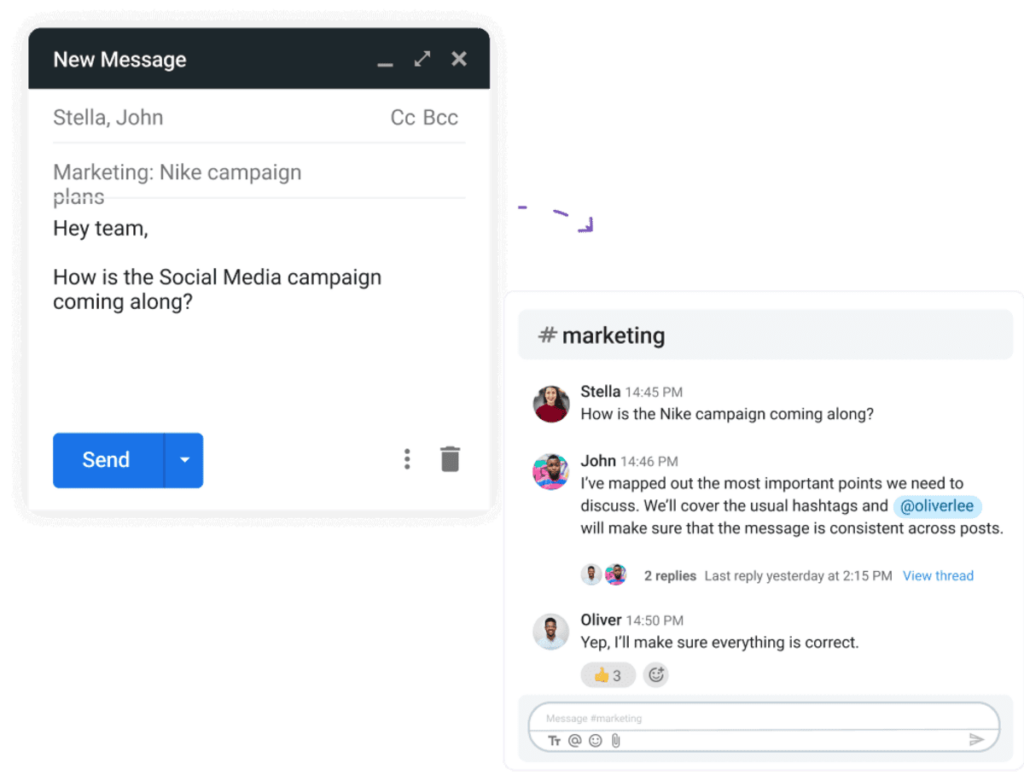Expand the thread under John's message
The image size is (1024, 781).
(x=670, y=575)
